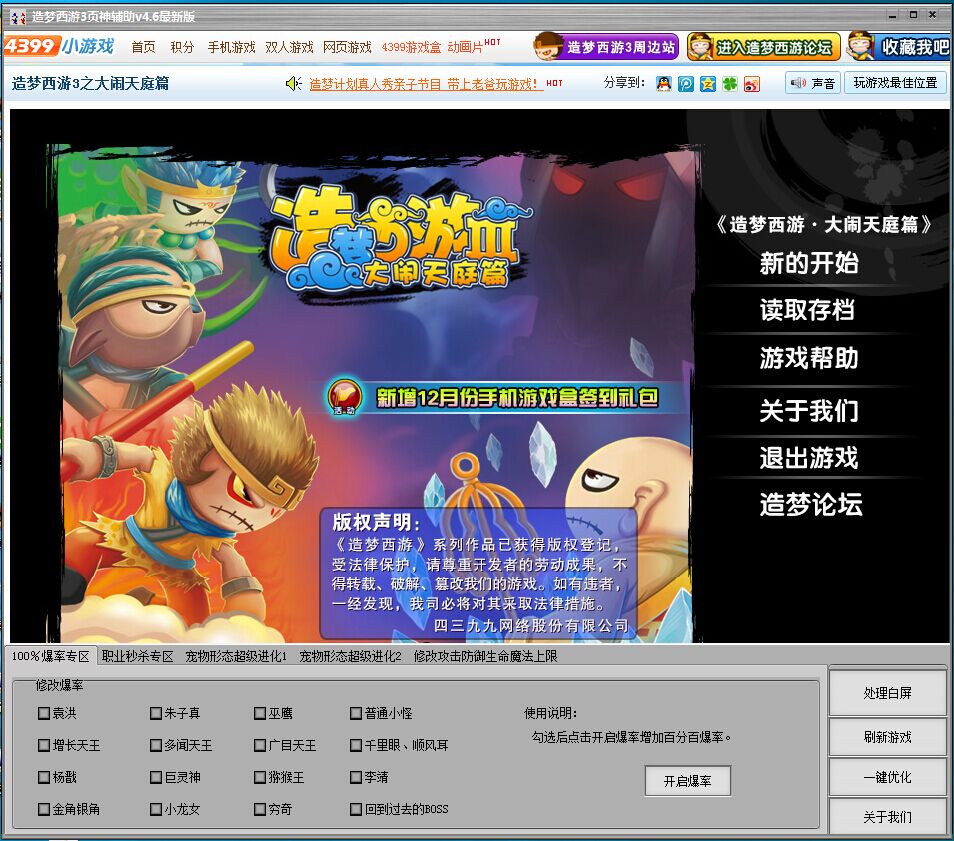
Task: Click the QQ penguin share icon
Action: click(664, 84)
